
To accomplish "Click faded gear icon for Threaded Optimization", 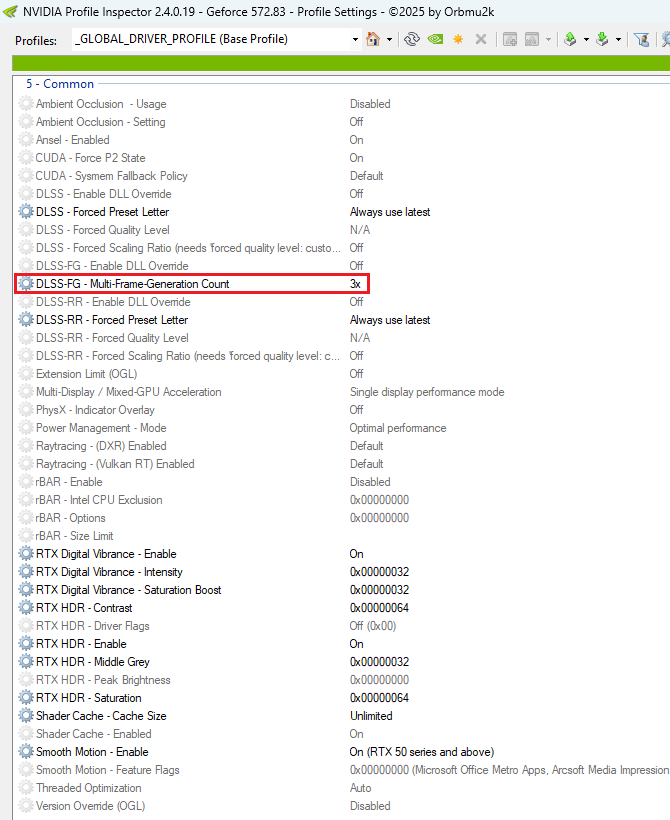I will point(26,788).
